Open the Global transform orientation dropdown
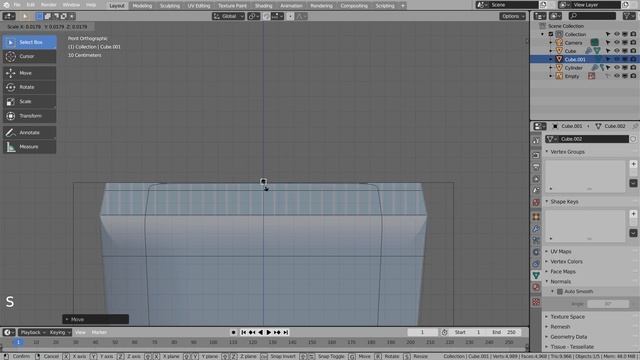This screenshot has width=640, height=360. [x=228, y=16]
